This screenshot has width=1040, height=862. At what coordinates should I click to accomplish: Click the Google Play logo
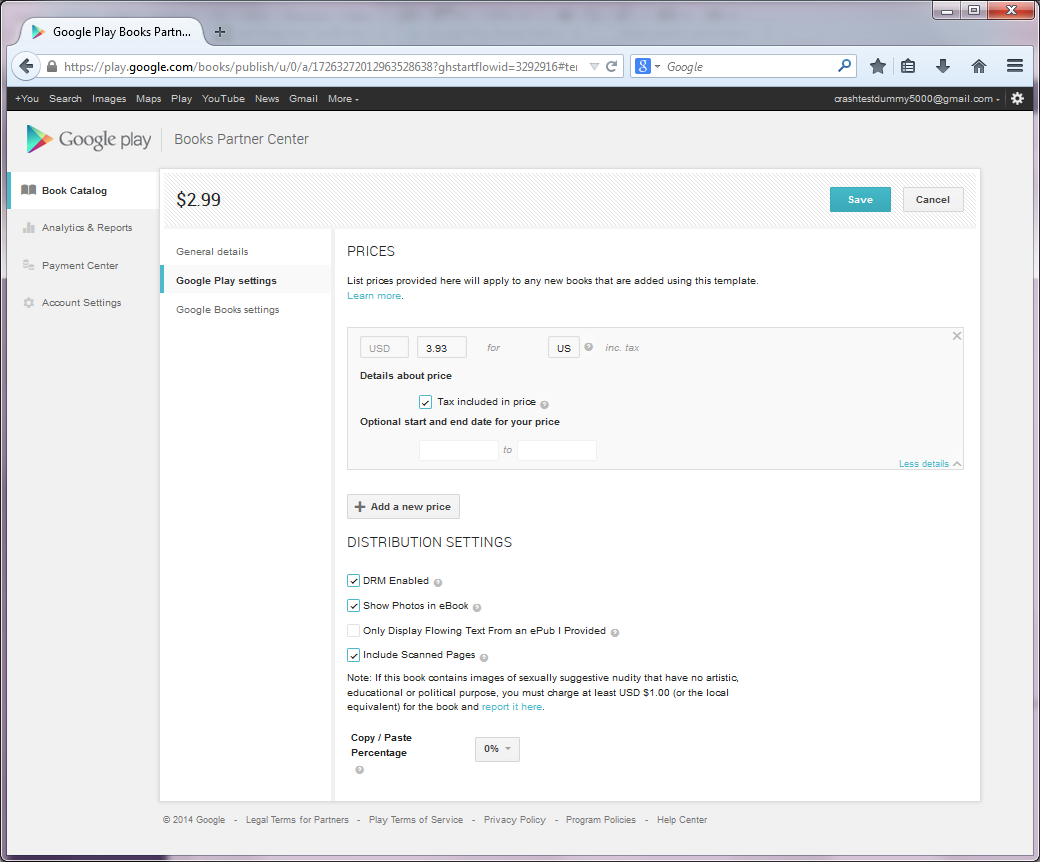click(x=89, y=139)
